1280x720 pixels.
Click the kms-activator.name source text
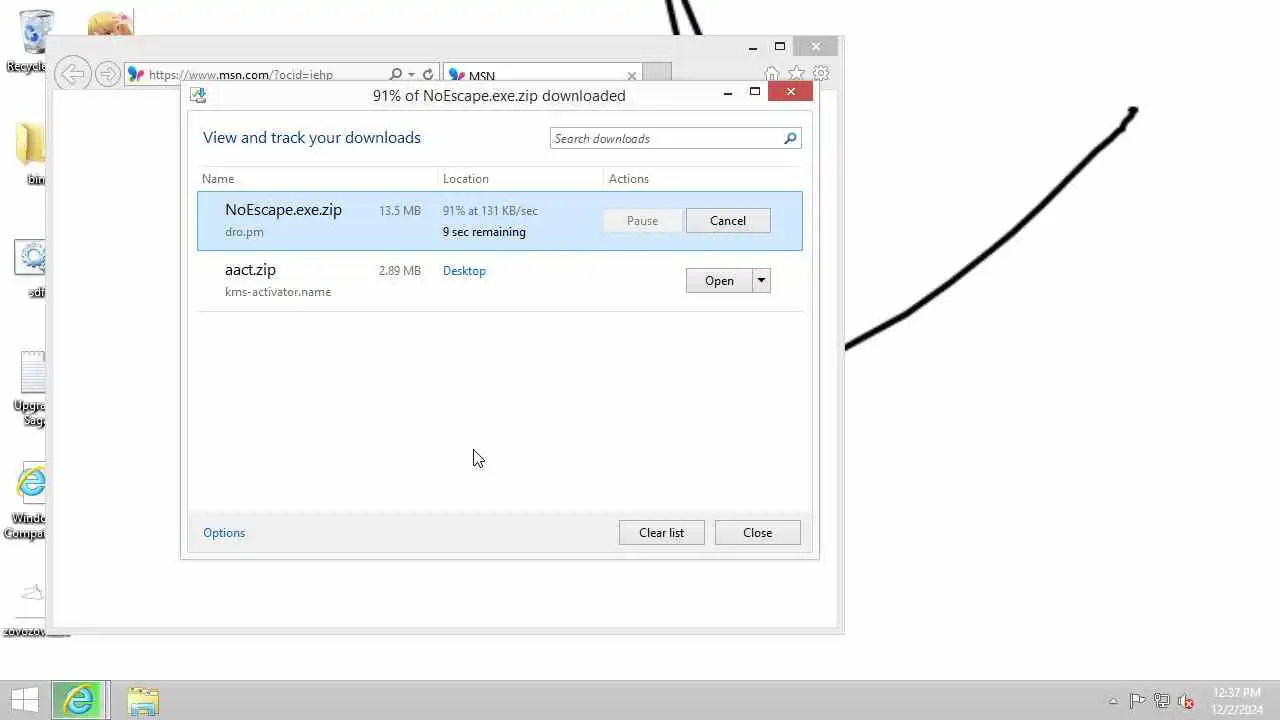(x=278, y=292)
